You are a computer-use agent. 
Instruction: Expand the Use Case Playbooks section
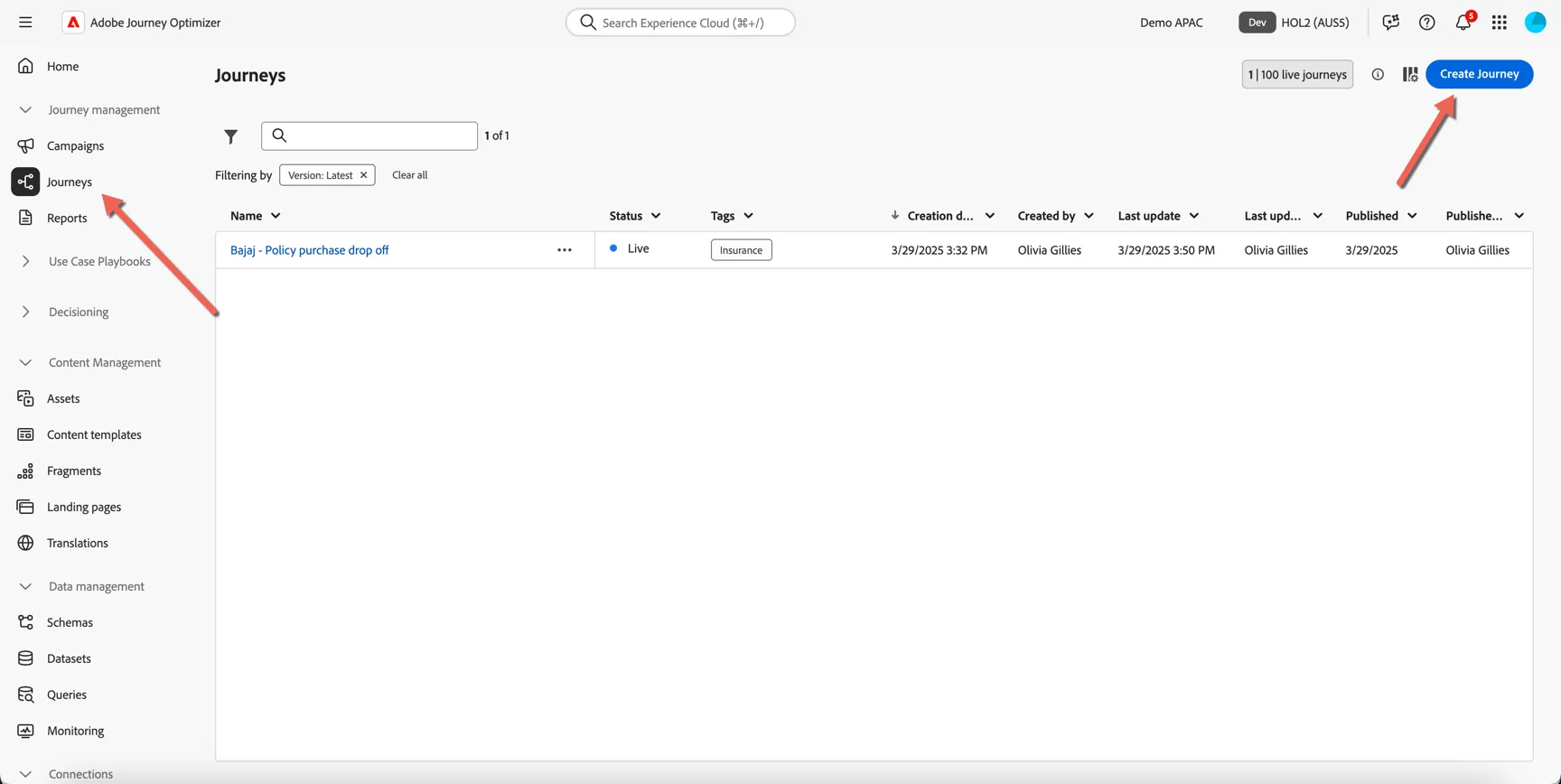[25, 262]
